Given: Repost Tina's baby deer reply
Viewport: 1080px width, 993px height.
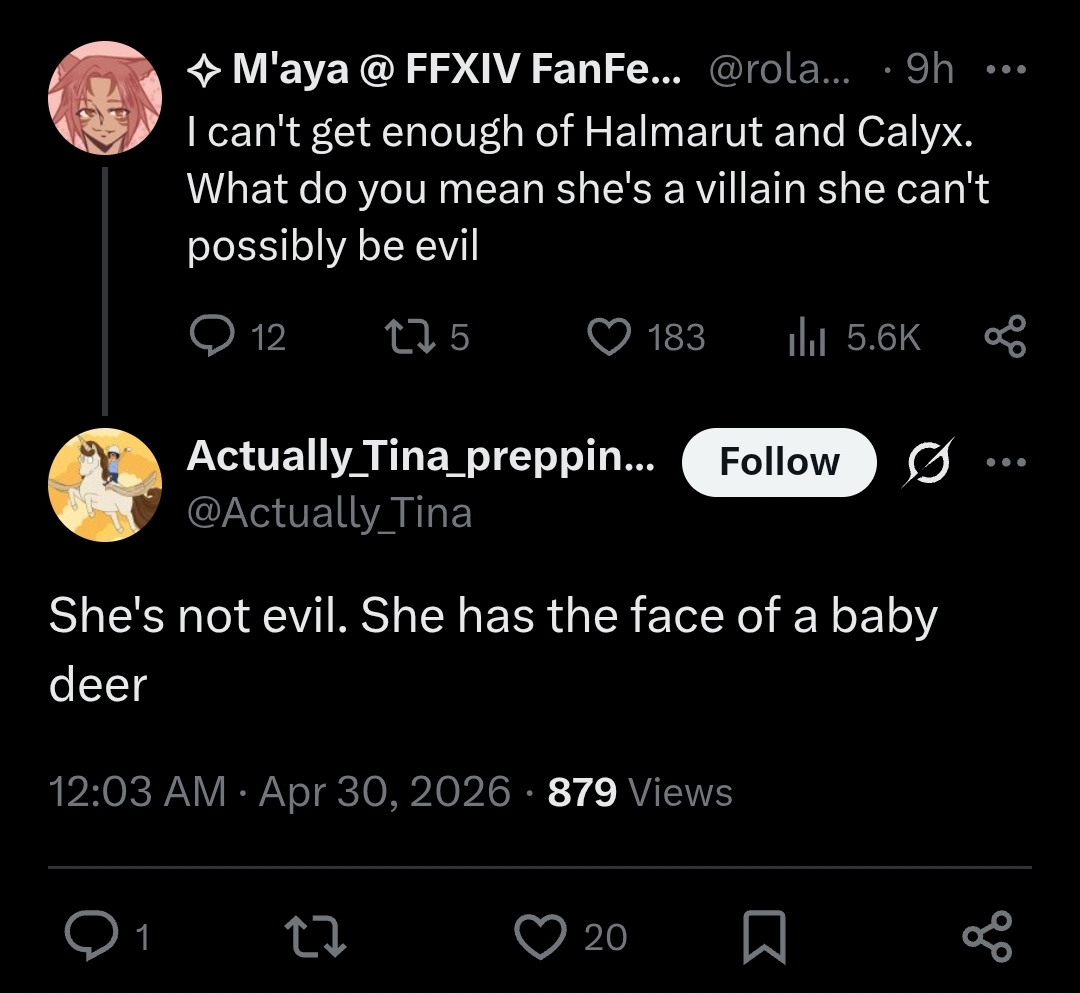Looking at the screenshot, I should point(315,936).
